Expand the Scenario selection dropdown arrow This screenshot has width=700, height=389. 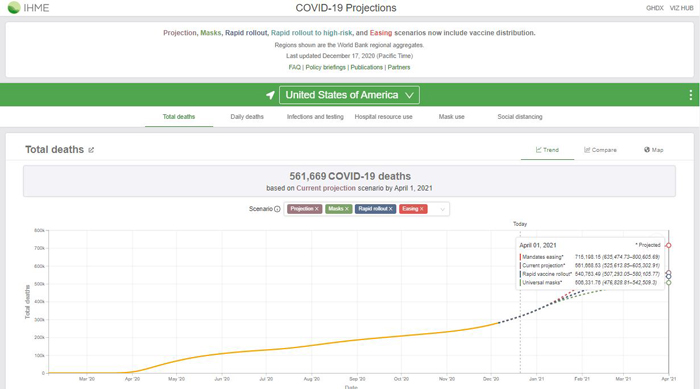(442, 209)
